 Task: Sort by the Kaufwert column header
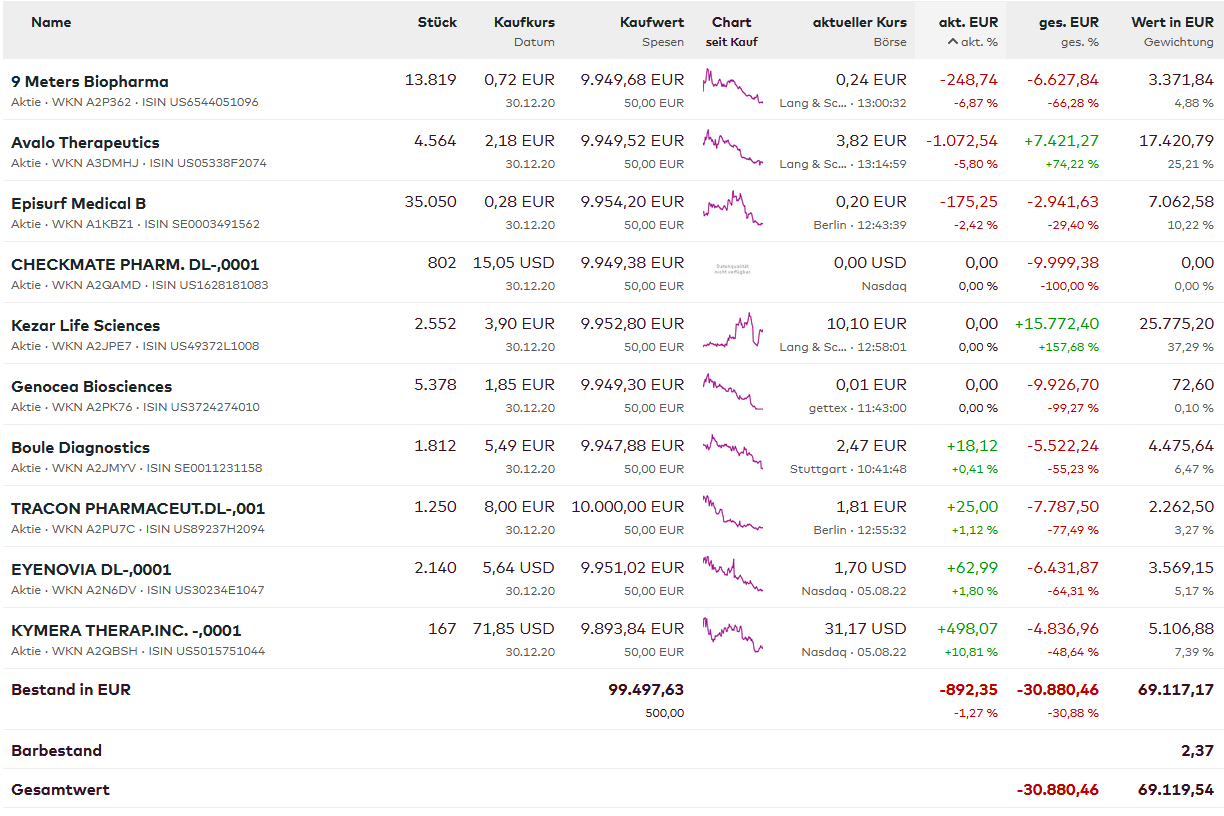point(652,22)
